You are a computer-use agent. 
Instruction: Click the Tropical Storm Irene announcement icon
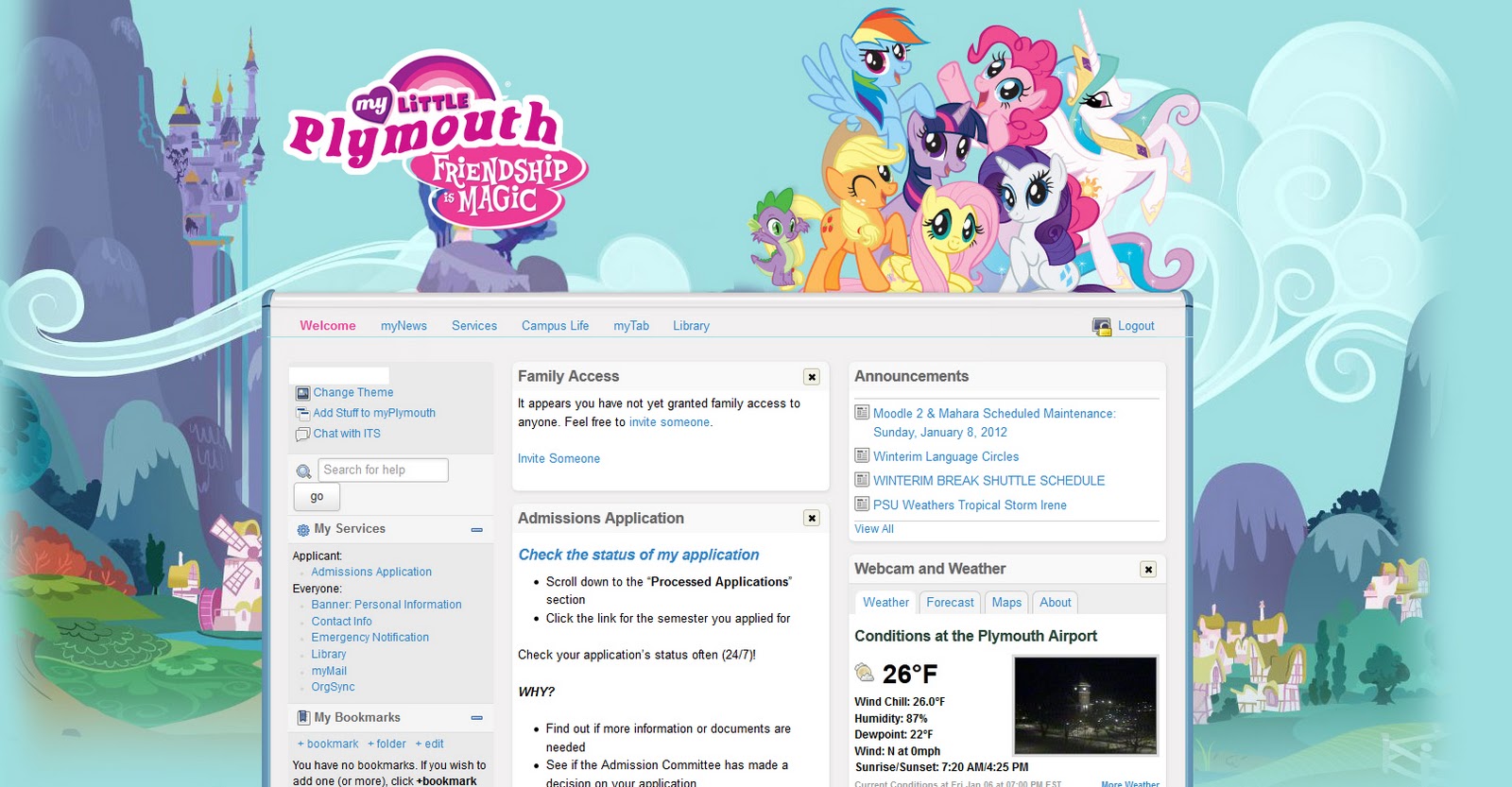click(x=862, y=505)
